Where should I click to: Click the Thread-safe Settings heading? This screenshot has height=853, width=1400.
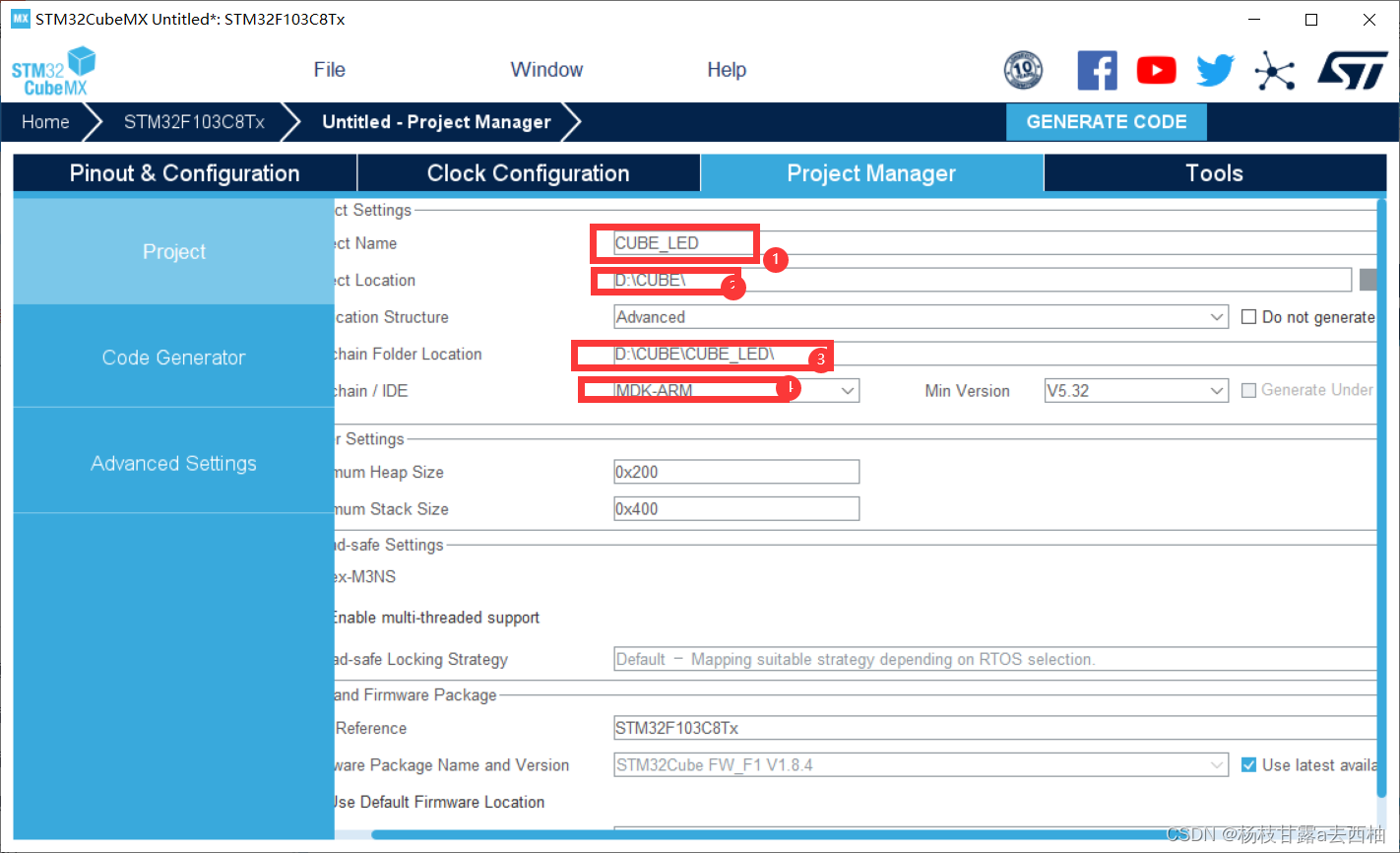point(389,545)
